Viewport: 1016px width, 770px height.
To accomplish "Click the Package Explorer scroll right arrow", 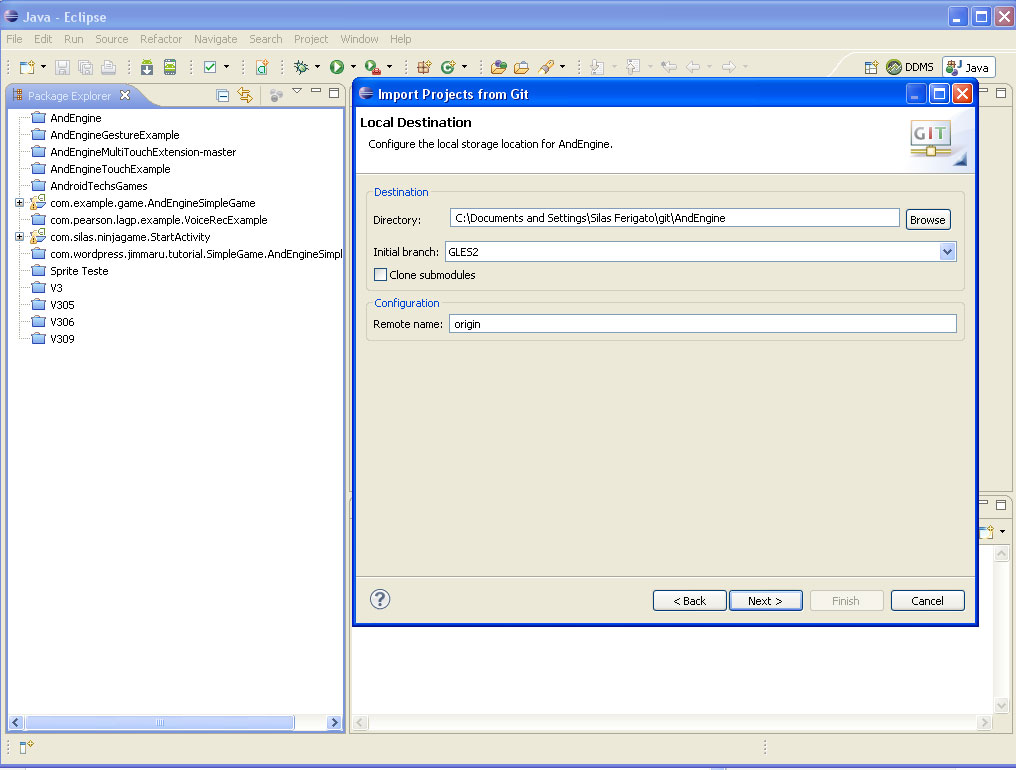I will tap(334, 722).
